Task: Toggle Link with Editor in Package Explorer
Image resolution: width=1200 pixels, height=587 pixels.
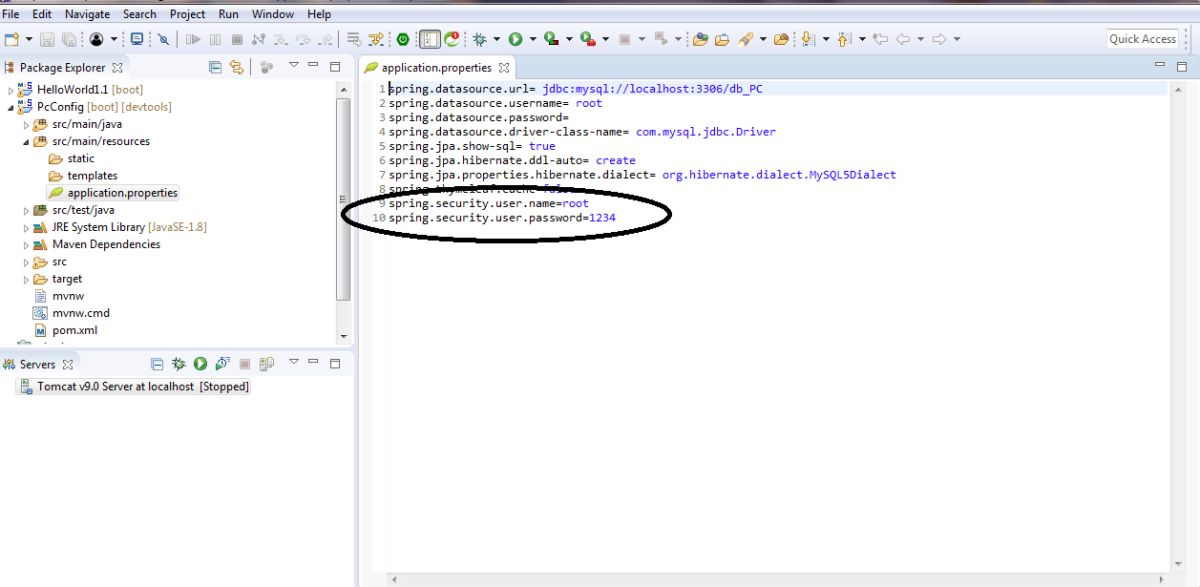Action: 237,67
